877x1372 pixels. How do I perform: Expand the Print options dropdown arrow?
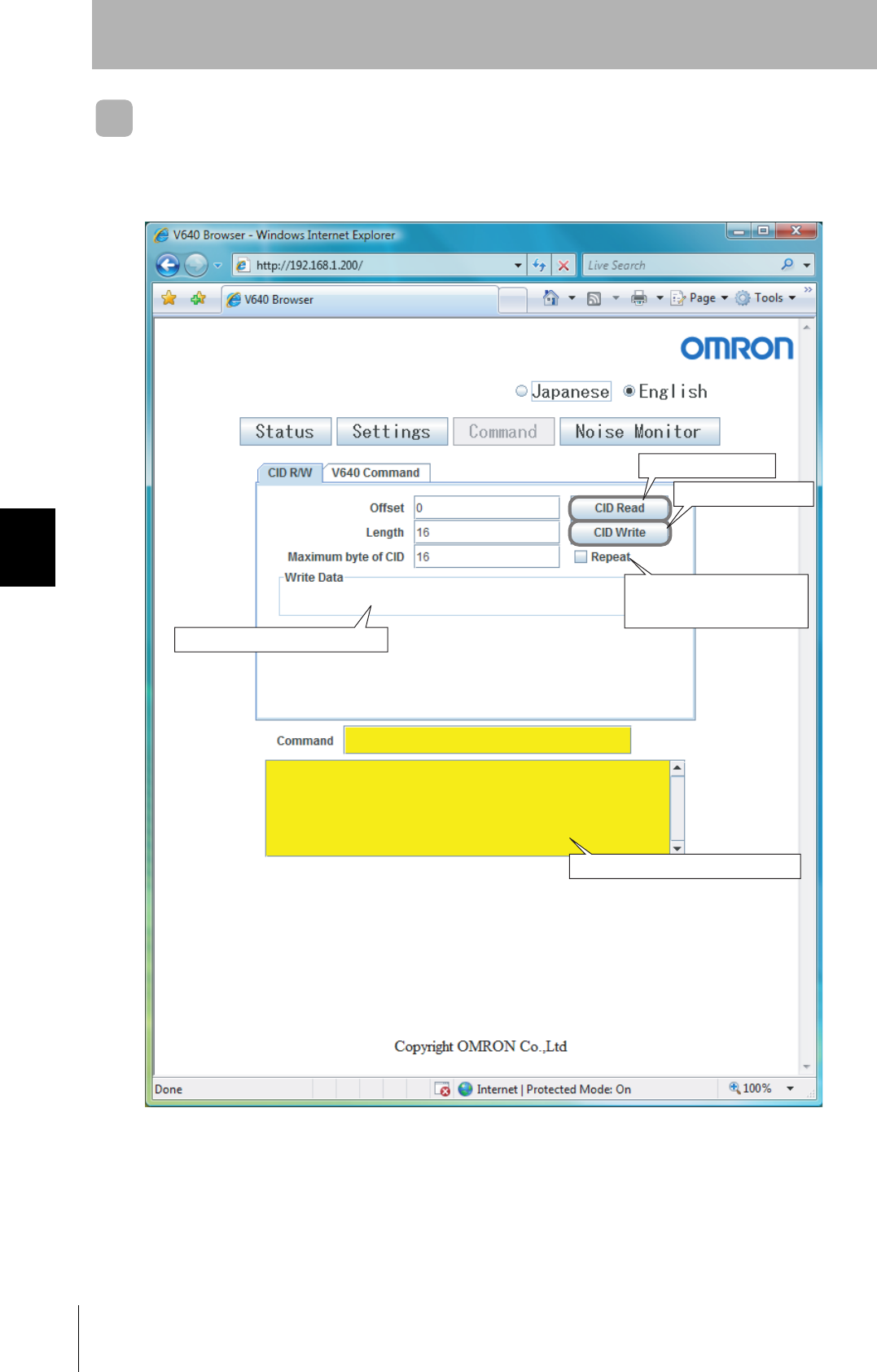tap(660, 298)
